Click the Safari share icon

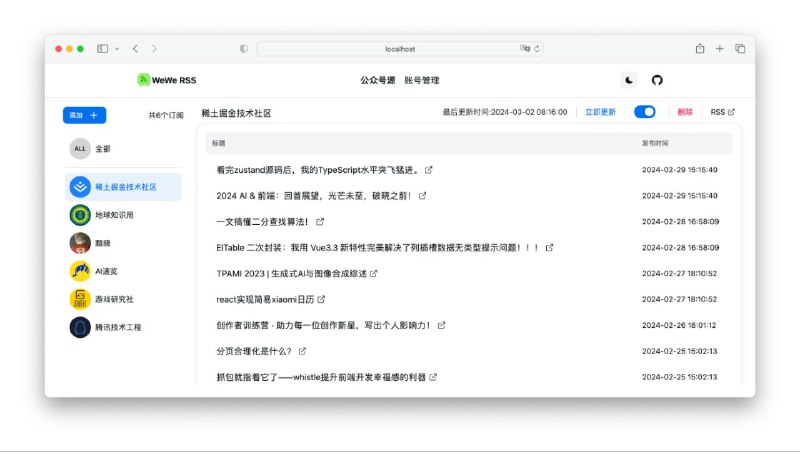[700, 48]
